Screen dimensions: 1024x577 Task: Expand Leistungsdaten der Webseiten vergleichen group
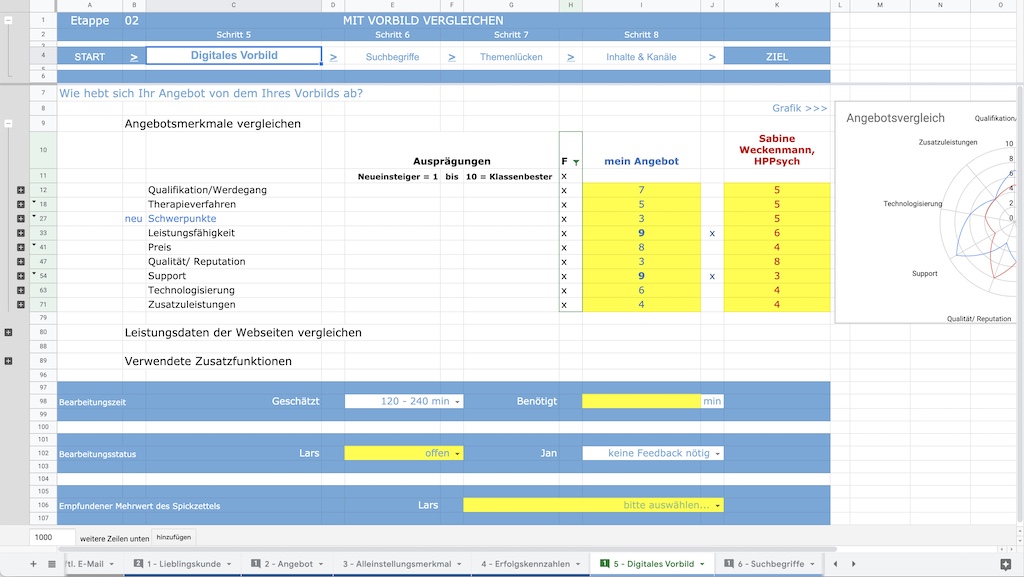[x=8, y=332]
